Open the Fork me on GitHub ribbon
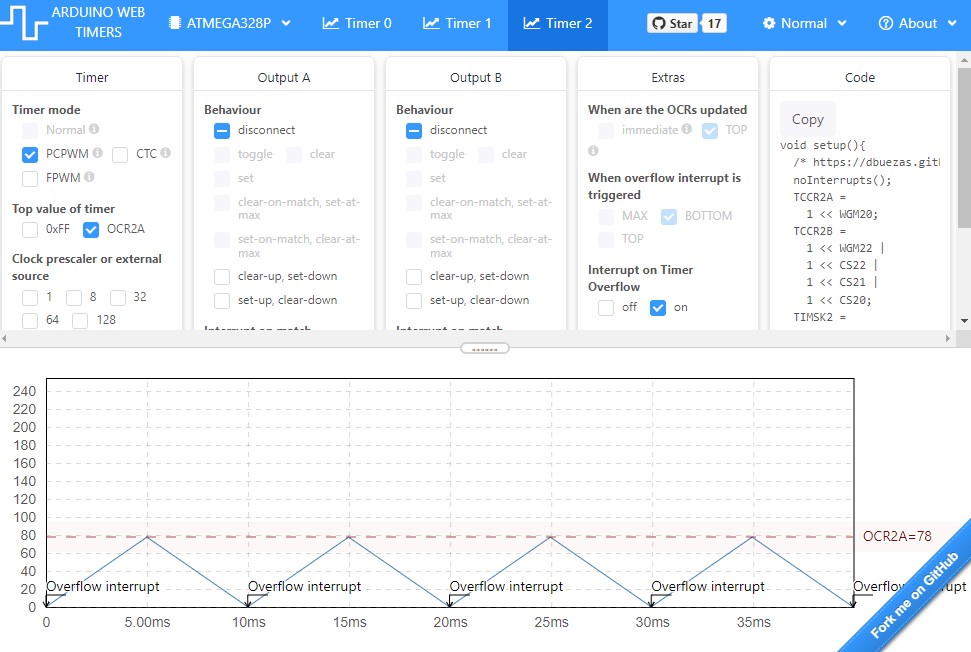971x652 pixels. click(x=915, y=594)
